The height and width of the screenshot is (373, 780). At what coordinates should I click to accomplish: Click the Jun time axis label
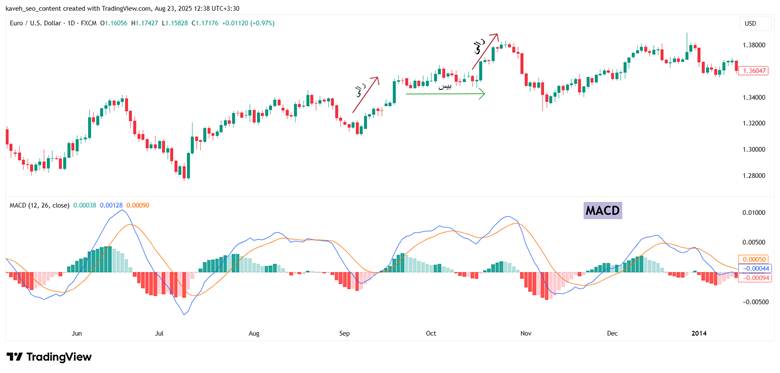click(77, 333)
